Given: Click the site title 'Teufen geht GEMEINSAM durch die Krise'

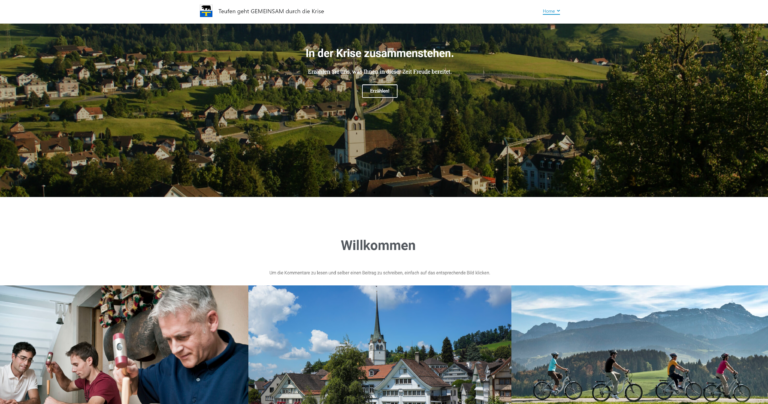Looking at the screenshot, I should click(x=271, y=11).
